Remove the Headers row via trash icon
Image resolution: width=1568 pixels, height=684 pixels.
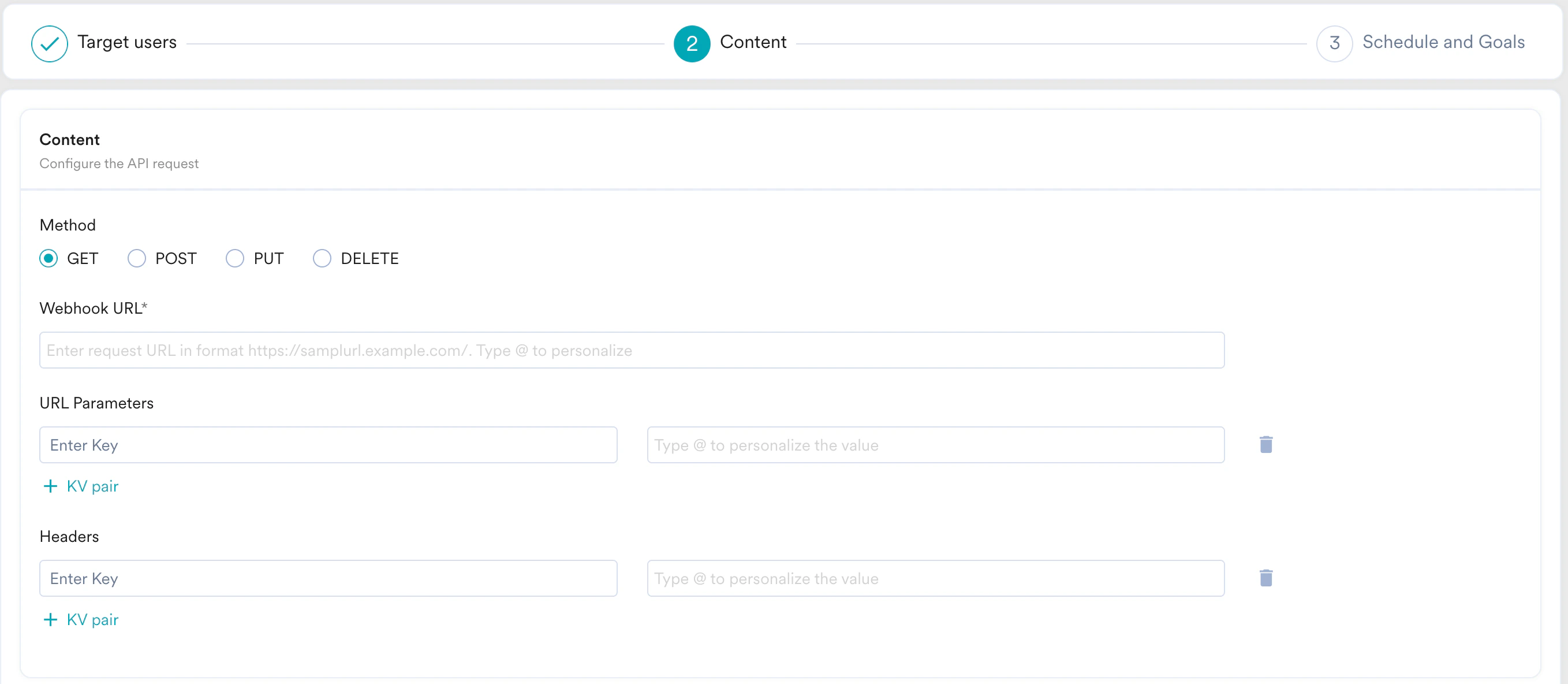coord(1267,578)
